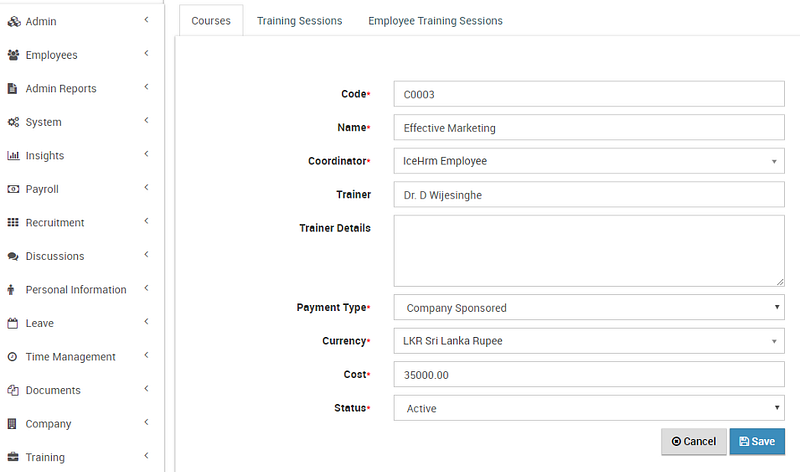This screenshot has width=800, height=472.
Task: Click the Save button
Action: [757, 441]
